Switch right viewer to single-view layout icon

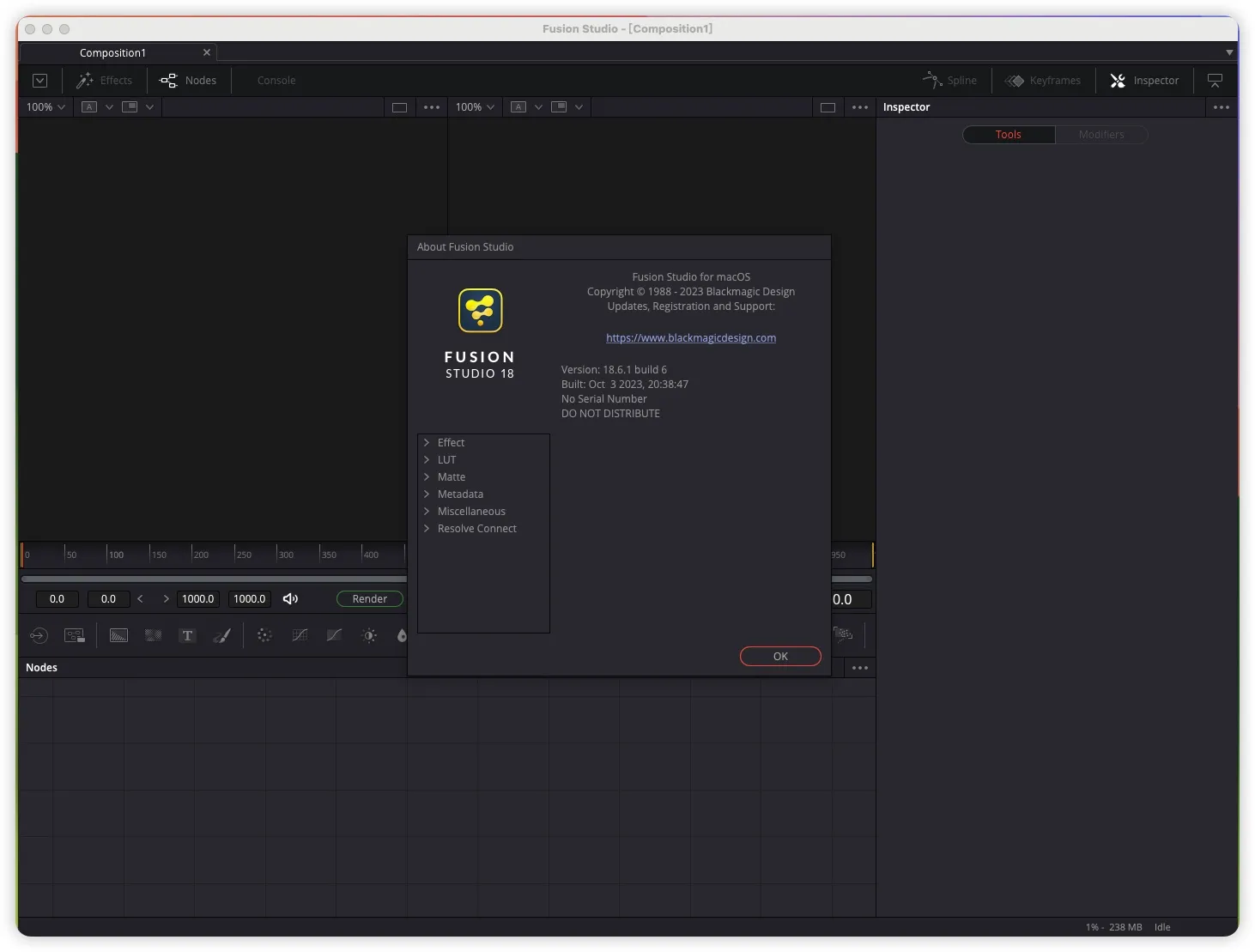(828, 107)
